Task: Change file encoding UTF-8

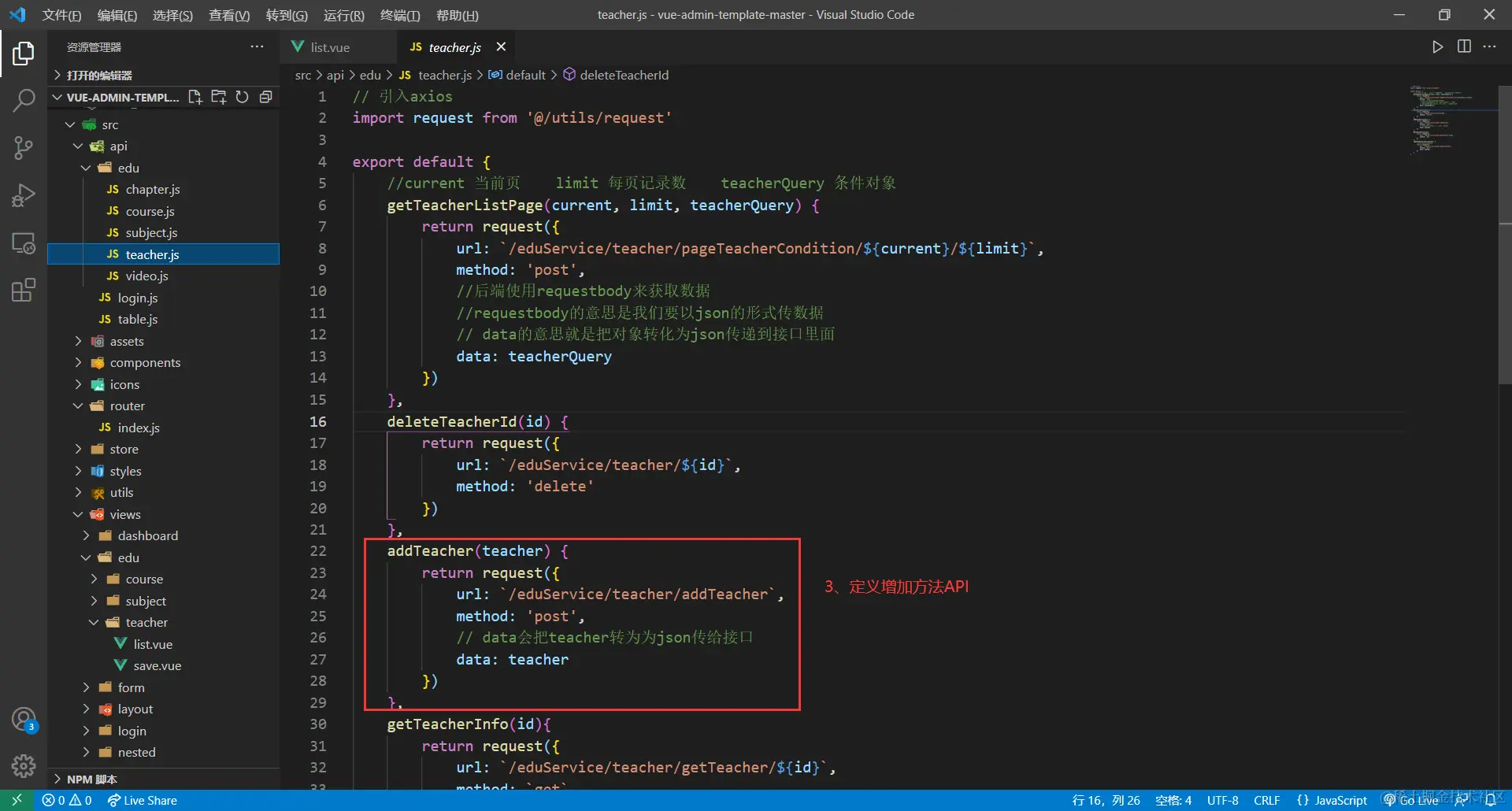Action: coord(1223,800)
